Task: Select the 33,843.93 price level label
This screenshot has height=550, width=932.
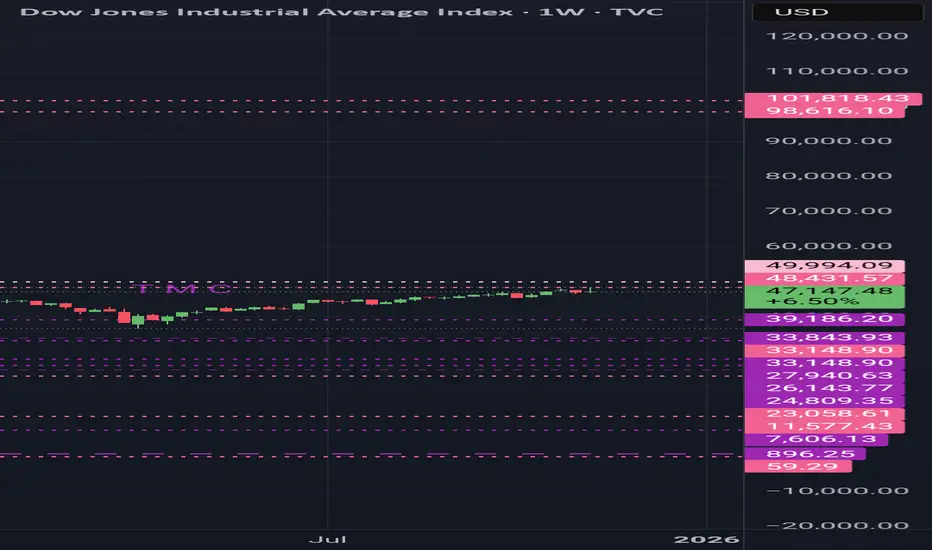Action: click(824, 338)
